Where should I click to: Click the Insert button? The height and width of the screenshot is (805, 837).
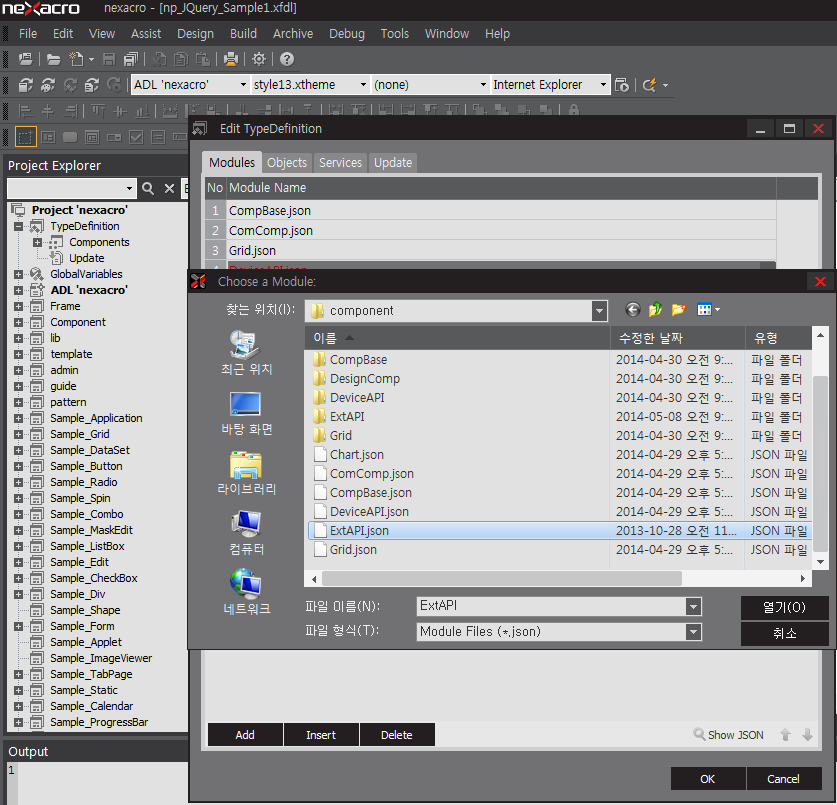(321, 735)
